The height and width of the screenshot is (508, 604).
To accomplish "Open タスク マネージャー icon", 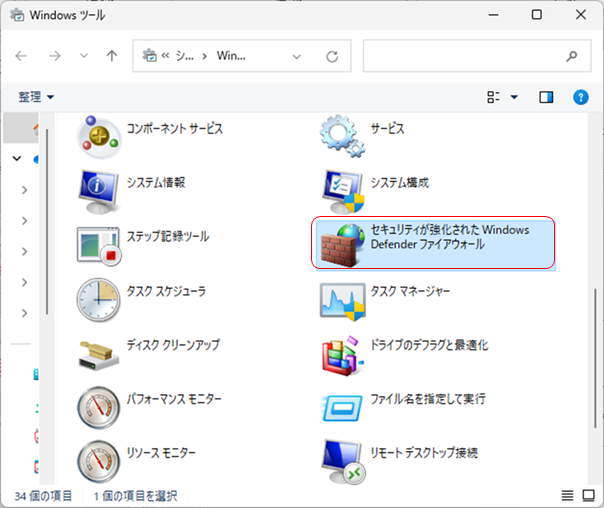I will coord(341,298).
